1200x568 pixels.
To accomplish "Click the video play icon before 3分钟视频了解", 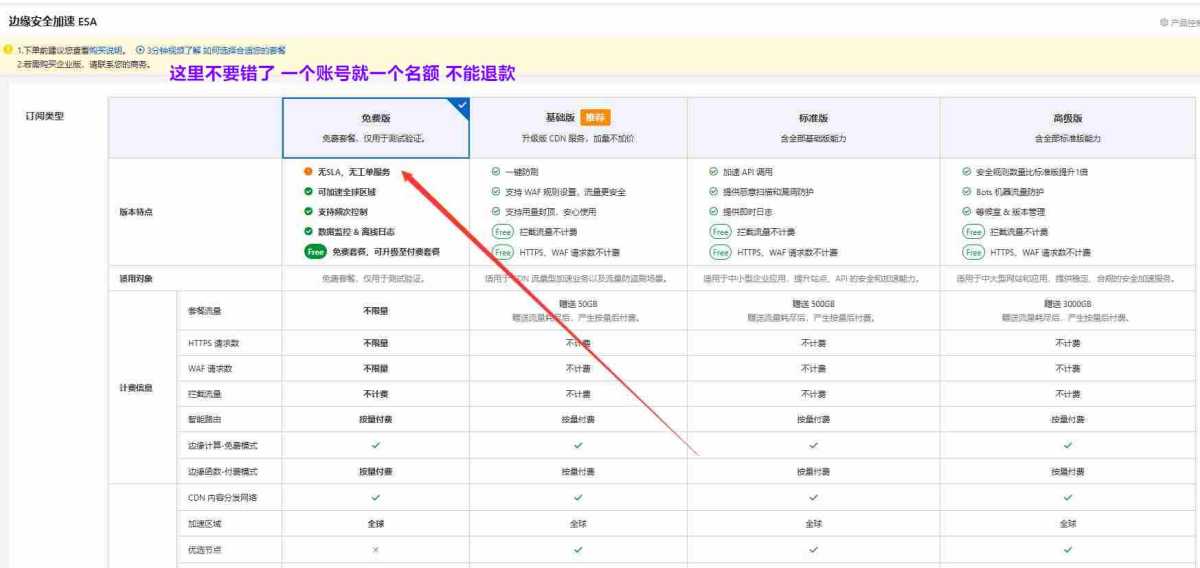I will pyautogui.click(x=140, y=50).
